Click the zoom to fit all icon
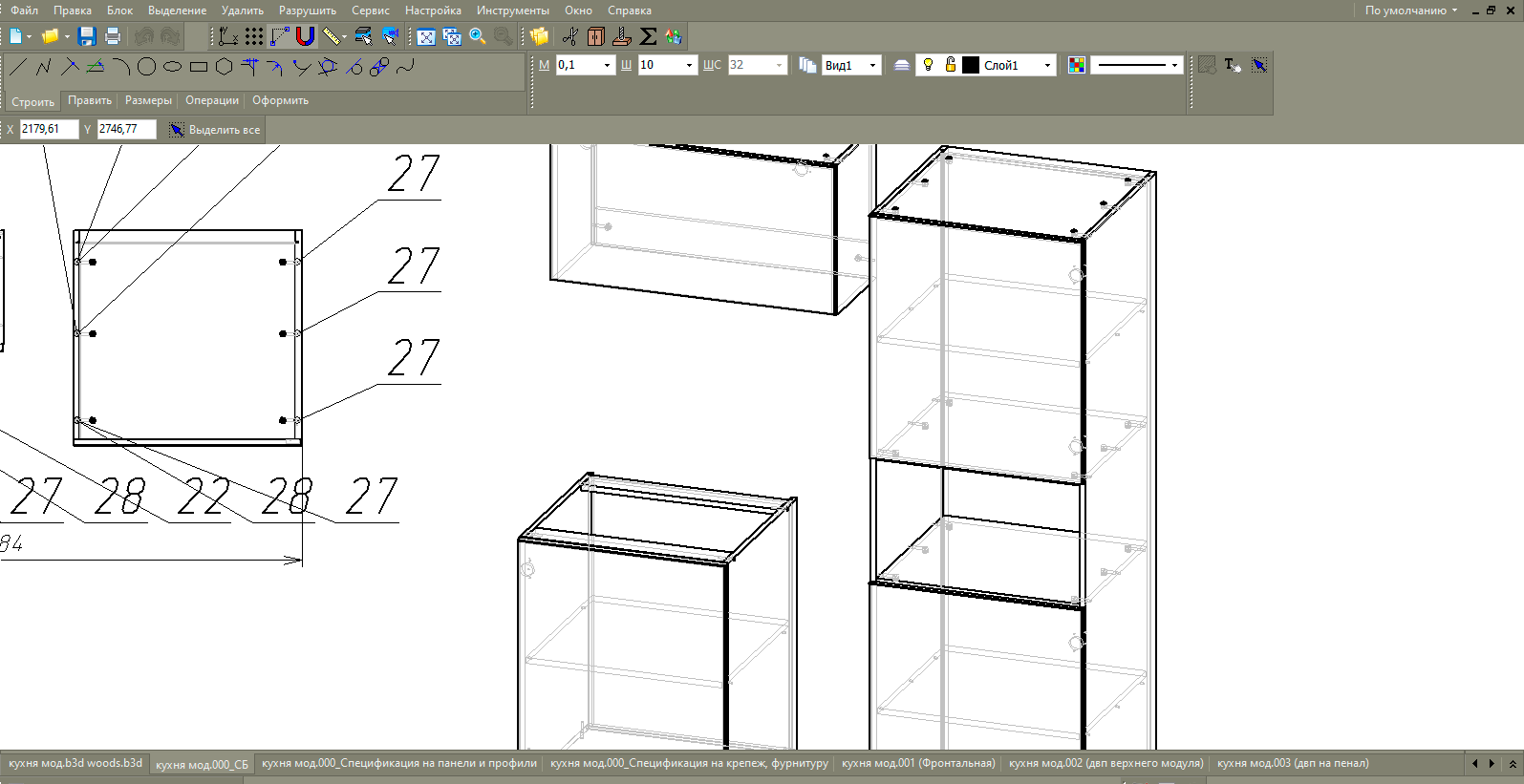 coord(426,36)
